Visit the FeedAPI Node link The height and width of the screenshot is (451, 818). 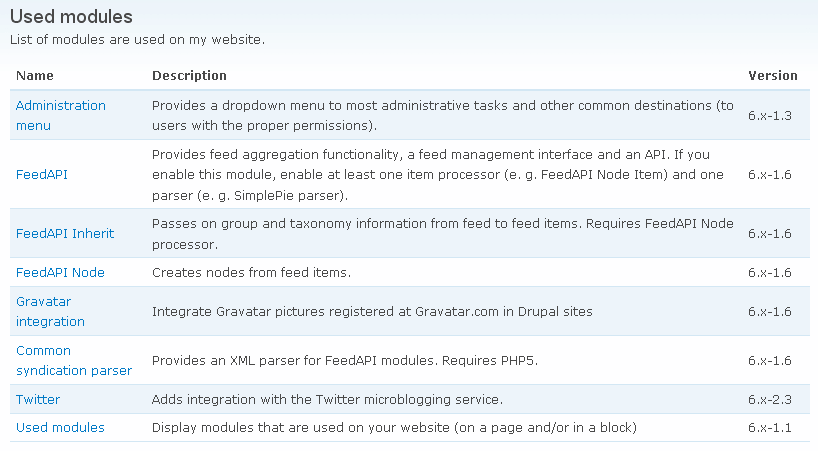[x=60, y=273]
